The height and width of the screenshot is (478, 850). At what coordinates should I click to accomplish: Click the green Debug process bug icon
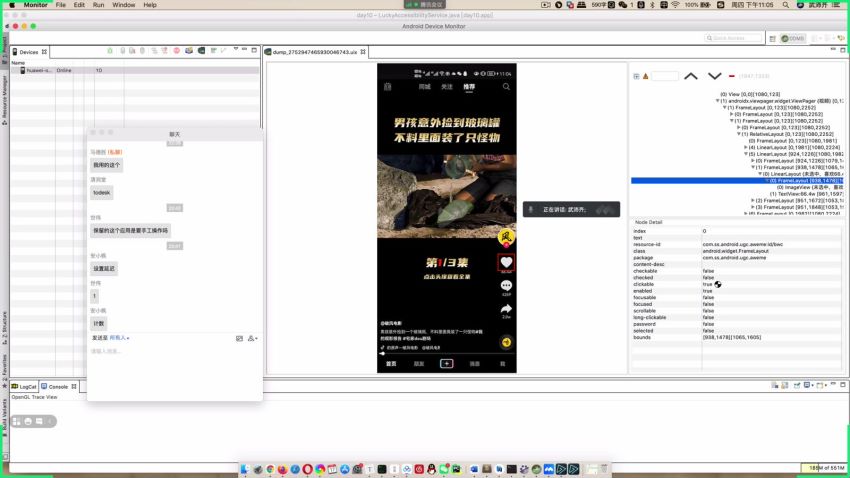click(110, 51)
